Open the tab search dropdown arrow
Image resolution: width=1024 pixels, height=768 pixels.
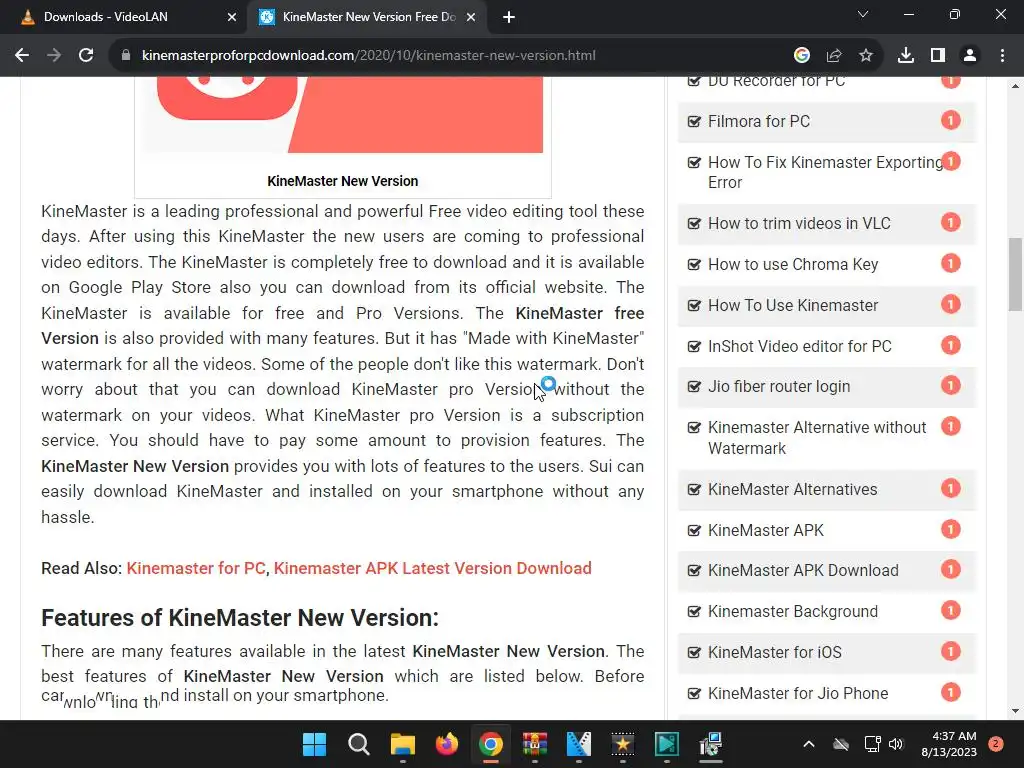point(863,14)
